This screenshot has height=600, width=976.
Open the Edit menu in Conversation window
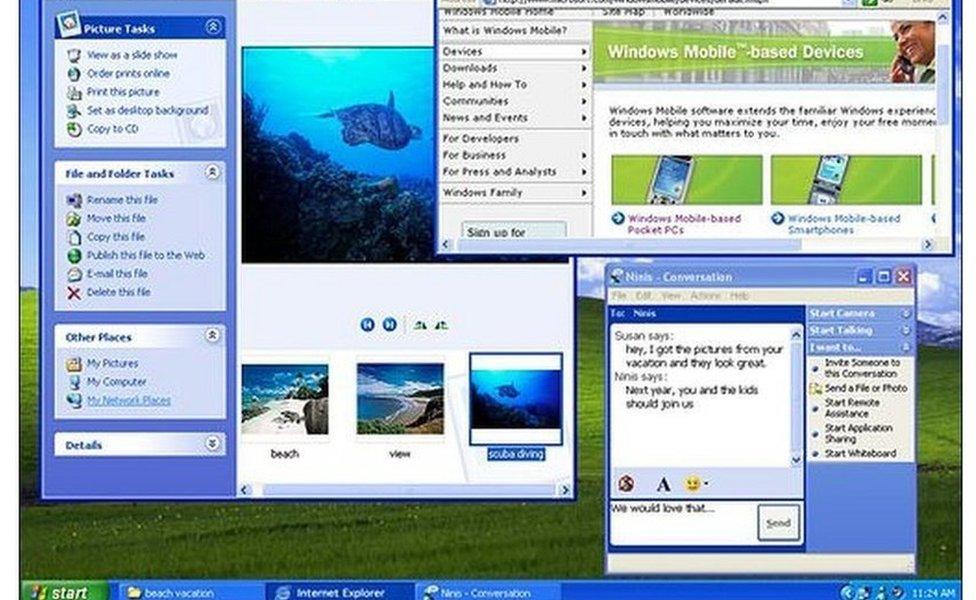[644, 296]
